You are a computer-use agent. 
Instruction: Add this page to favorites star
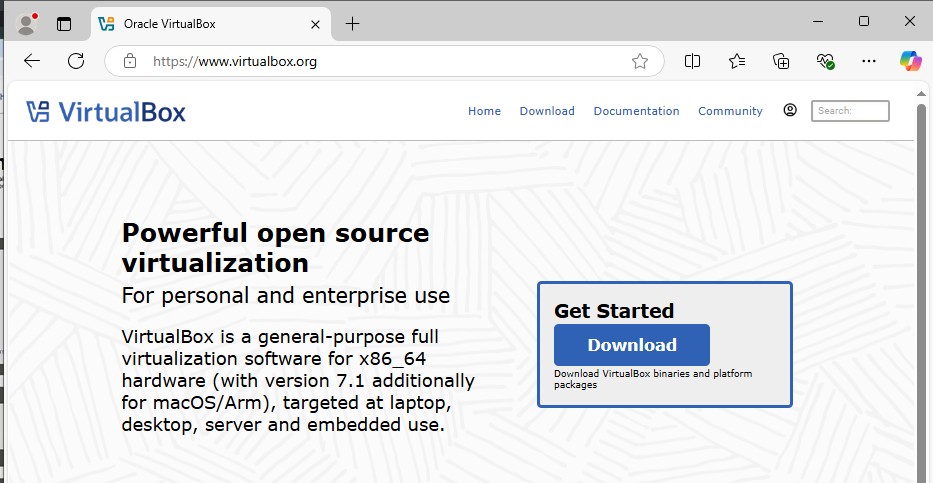[640, 61]
